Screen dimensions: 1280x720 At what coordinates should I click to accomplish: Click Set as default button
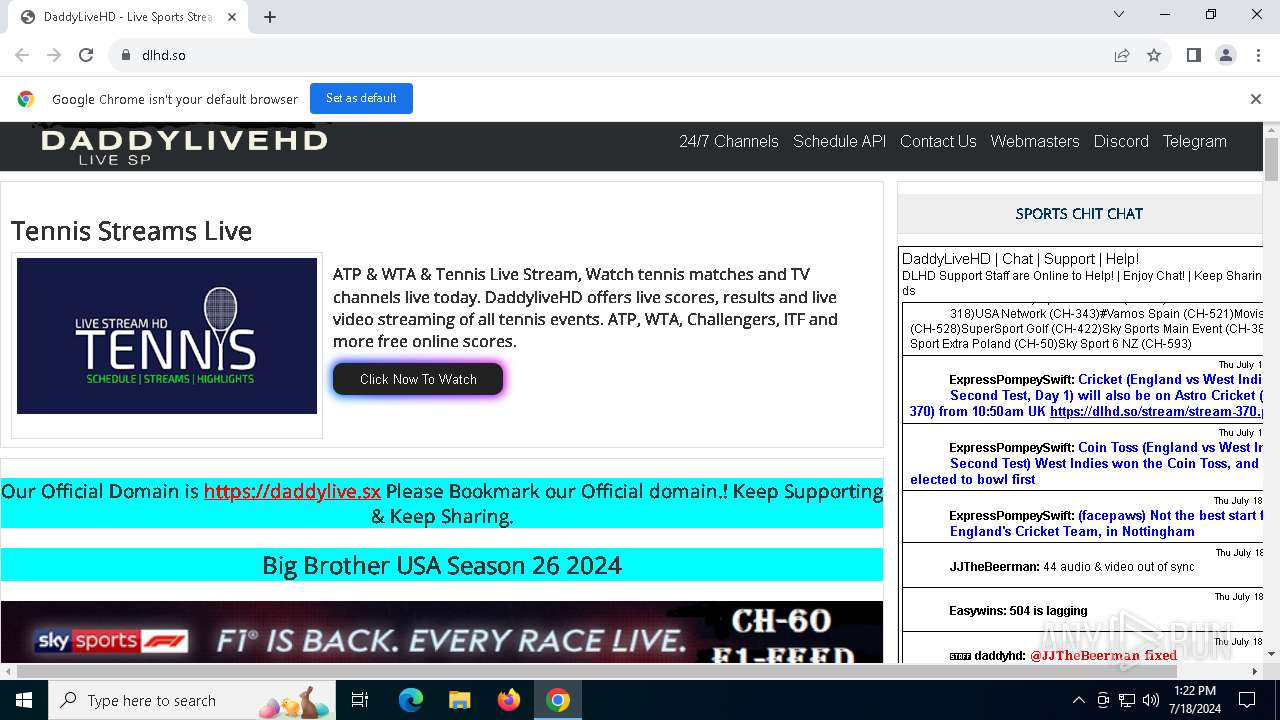tap(361, 98)
